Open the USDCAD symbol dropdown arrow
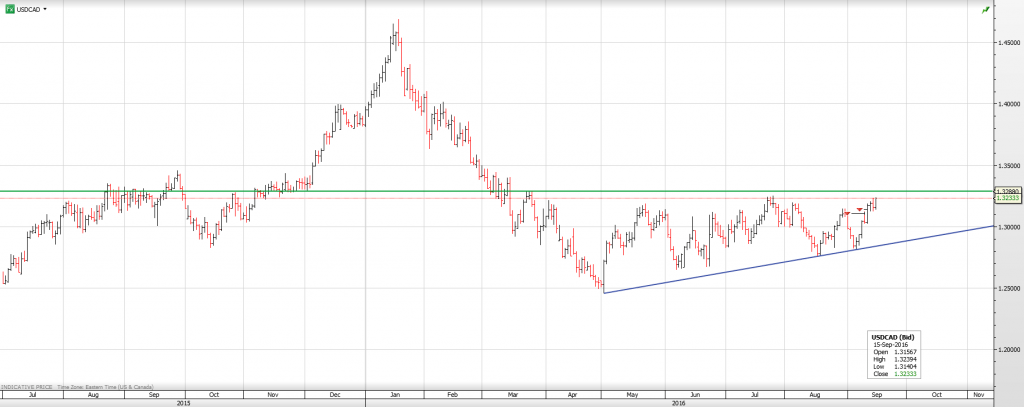This screenshot has width=1024, height=407. (45, 9)
